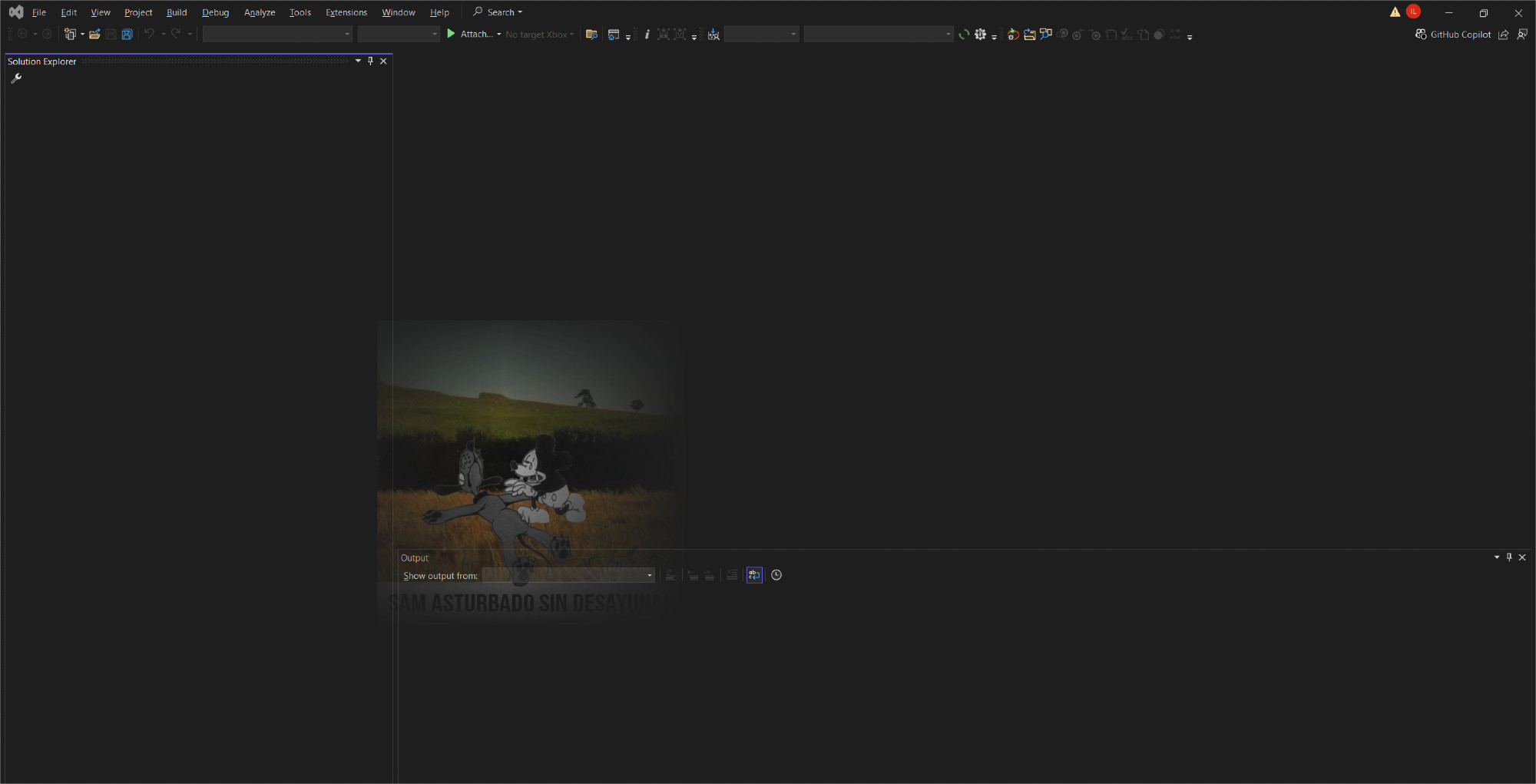Open the Window menu
This screenshot has height=784, width=1536.
399,12
